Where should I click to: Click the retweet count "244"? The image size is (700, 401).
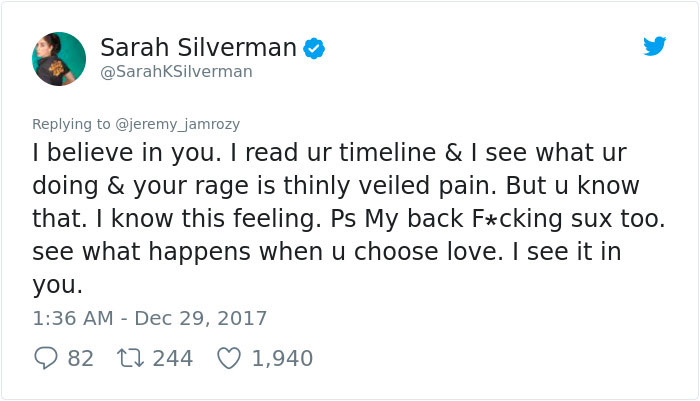click(x=173, y=358)
